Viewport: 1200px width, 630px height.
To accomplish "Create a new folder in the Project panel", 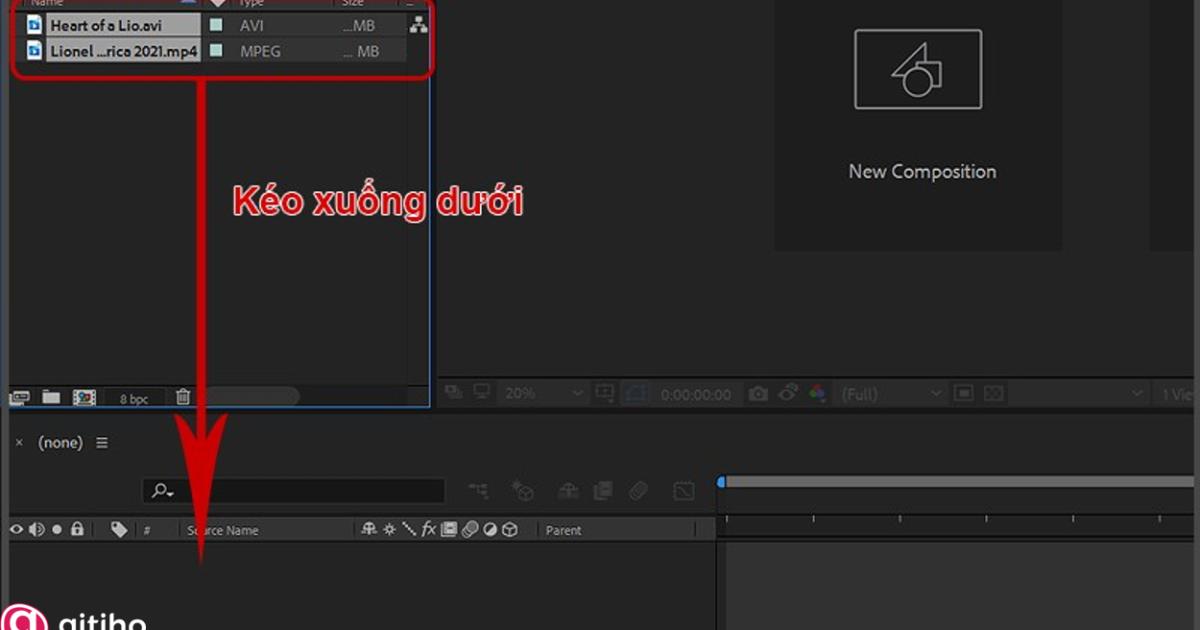I will coord(52,396).
